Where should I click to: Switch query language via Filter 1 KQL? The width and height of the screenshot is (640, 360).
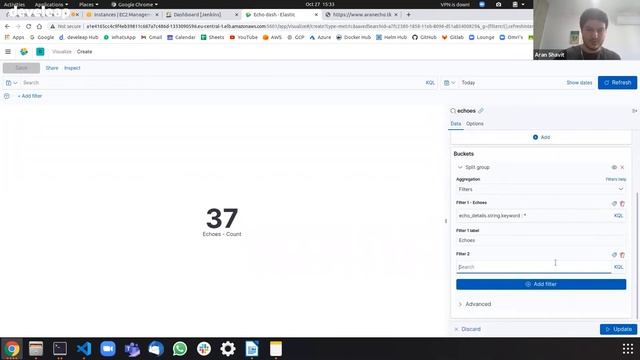pos(618,216)
